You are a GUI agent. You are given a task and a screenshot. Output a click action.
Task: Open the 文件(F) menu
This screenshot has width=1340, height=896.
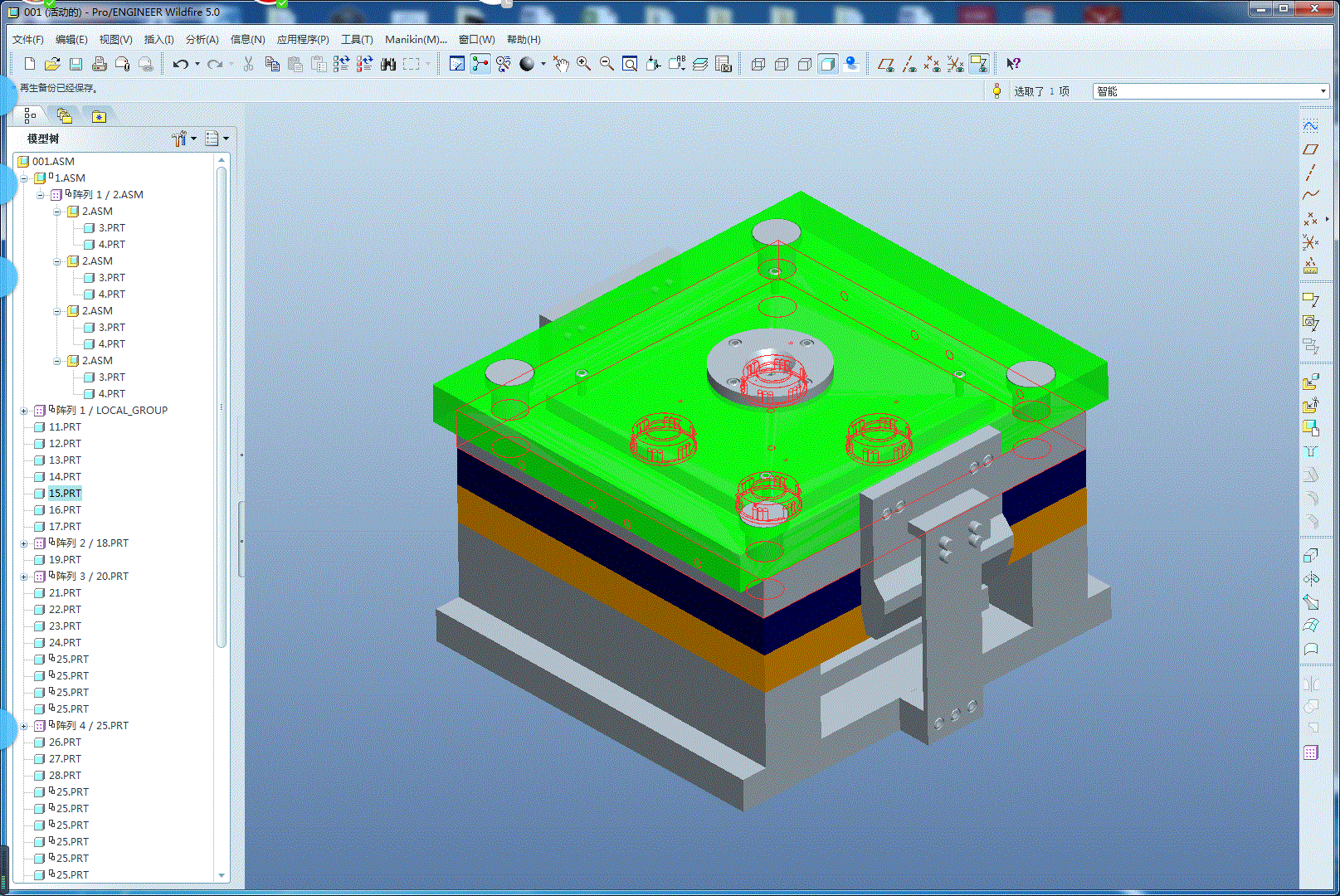tap(28, 39)
